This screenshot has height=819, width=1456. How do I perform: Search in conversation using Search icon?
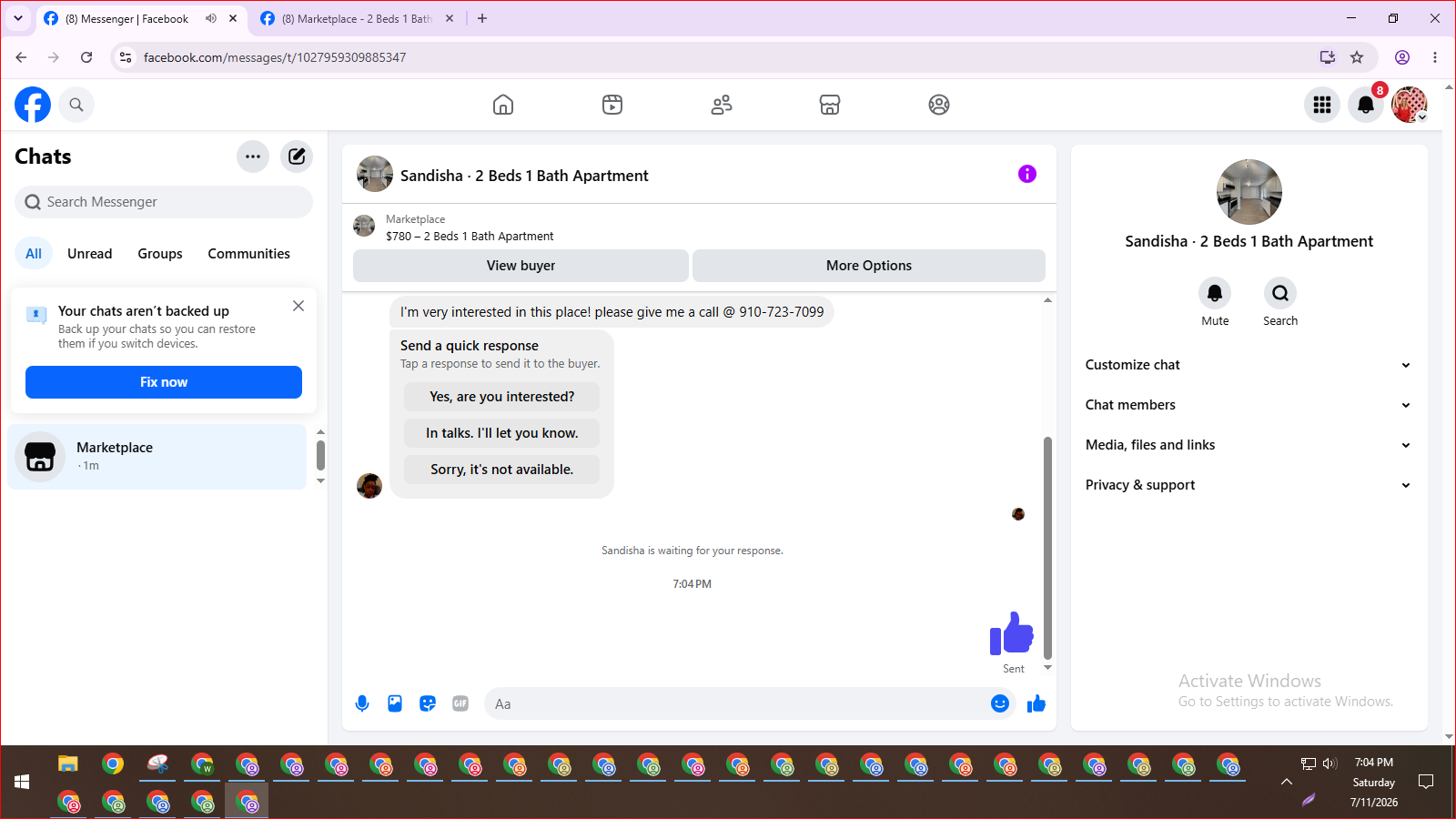[x=1280, y=293]
